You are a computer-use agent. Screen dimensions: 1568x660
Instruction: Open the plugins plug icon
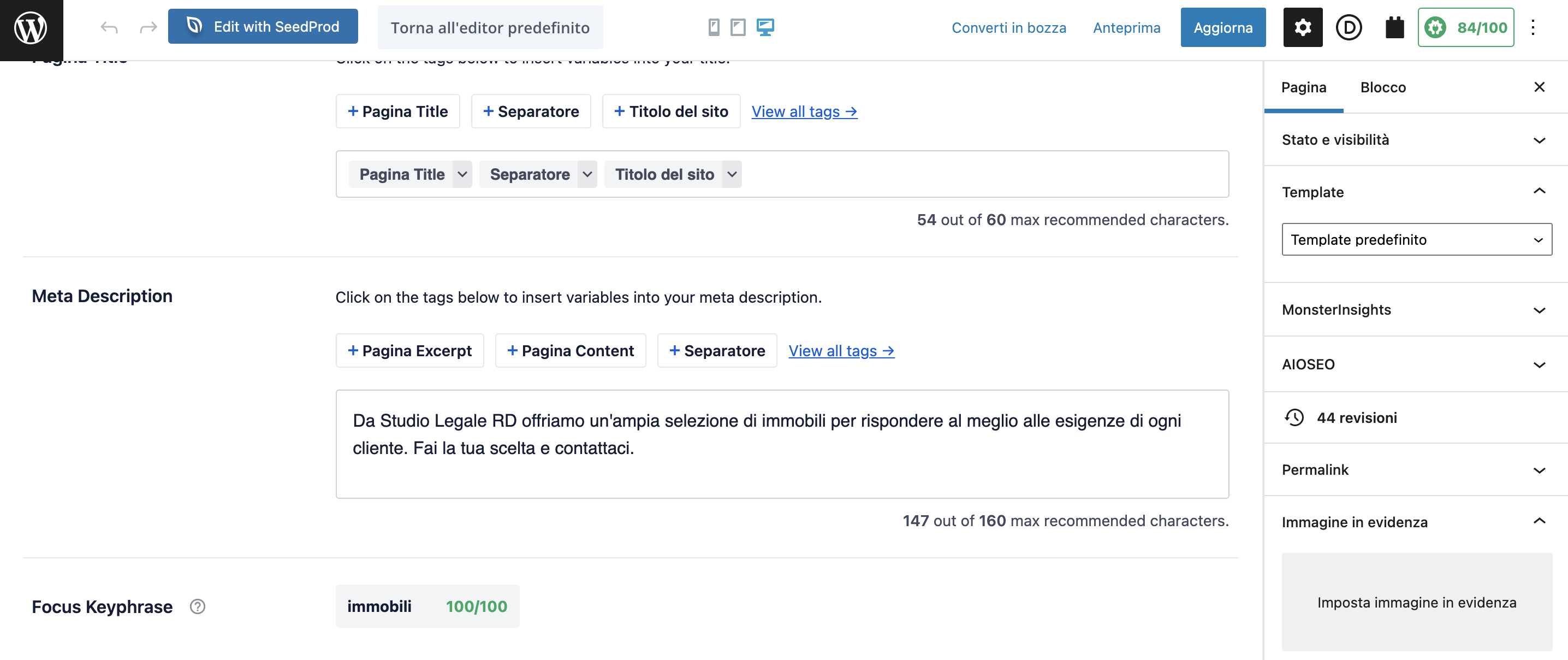click(1394, 27)
